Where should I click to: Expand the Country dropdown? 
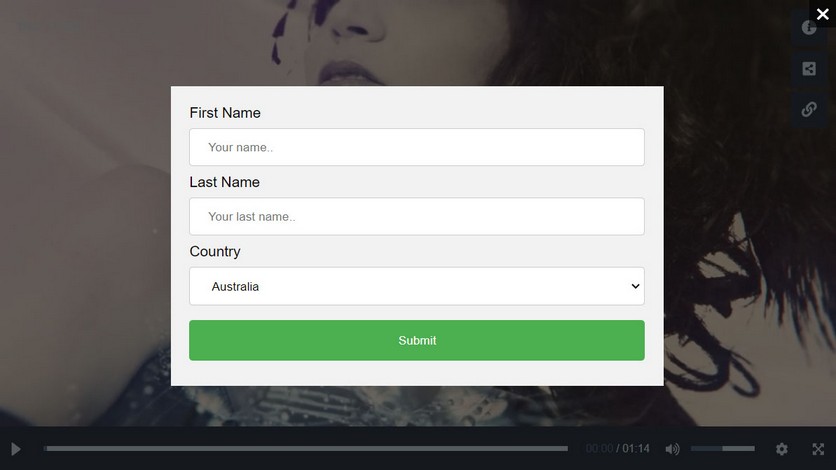pos(416,286)
